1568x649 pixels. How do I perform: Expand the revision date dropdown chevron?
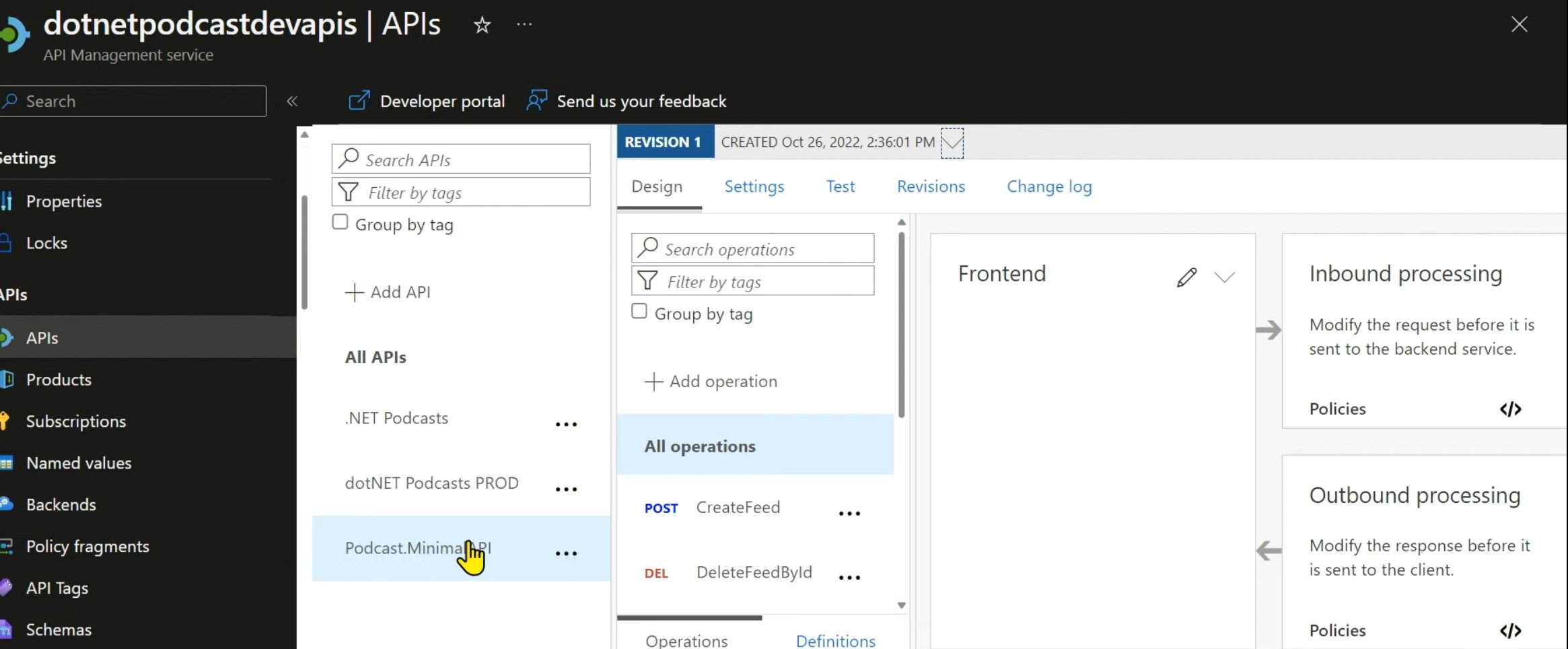click(x=952, y=142)
